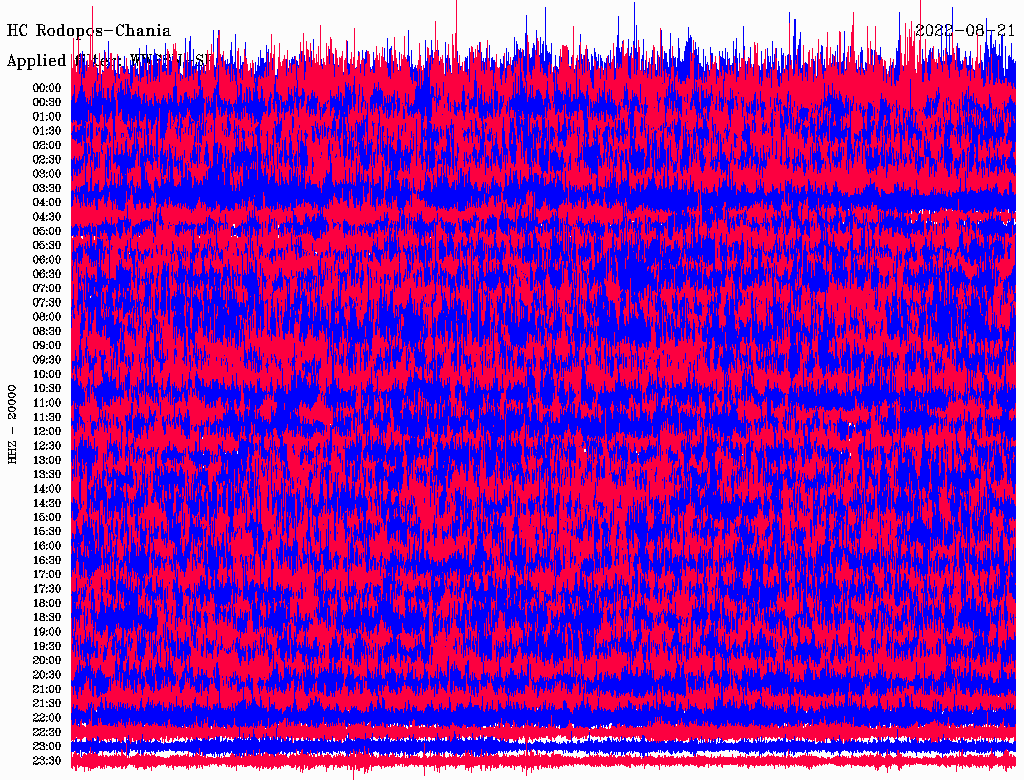Select the 06:00 time row label
The width and height of the screenshot is (1024, 780).
click(47, 260)
